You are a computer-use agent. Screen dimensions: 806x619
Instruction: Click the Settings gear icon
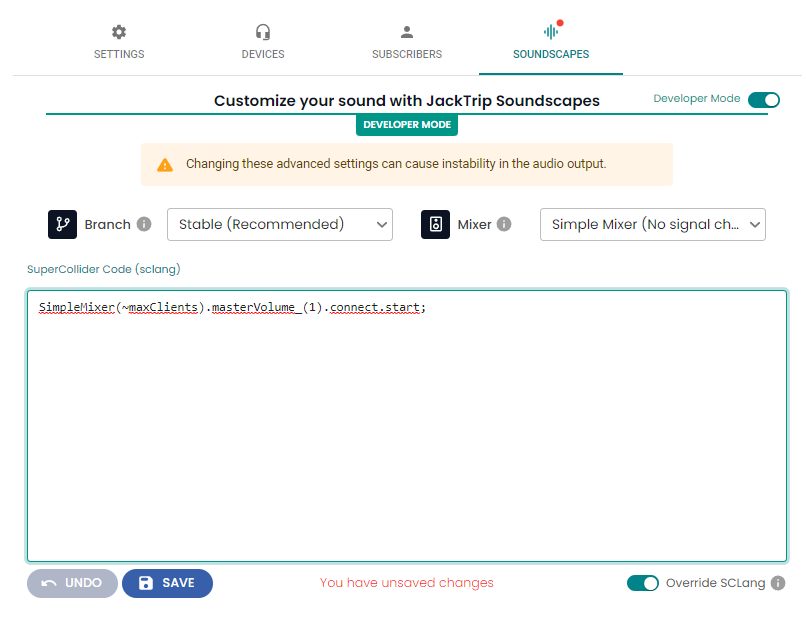(x=118, y=31)
